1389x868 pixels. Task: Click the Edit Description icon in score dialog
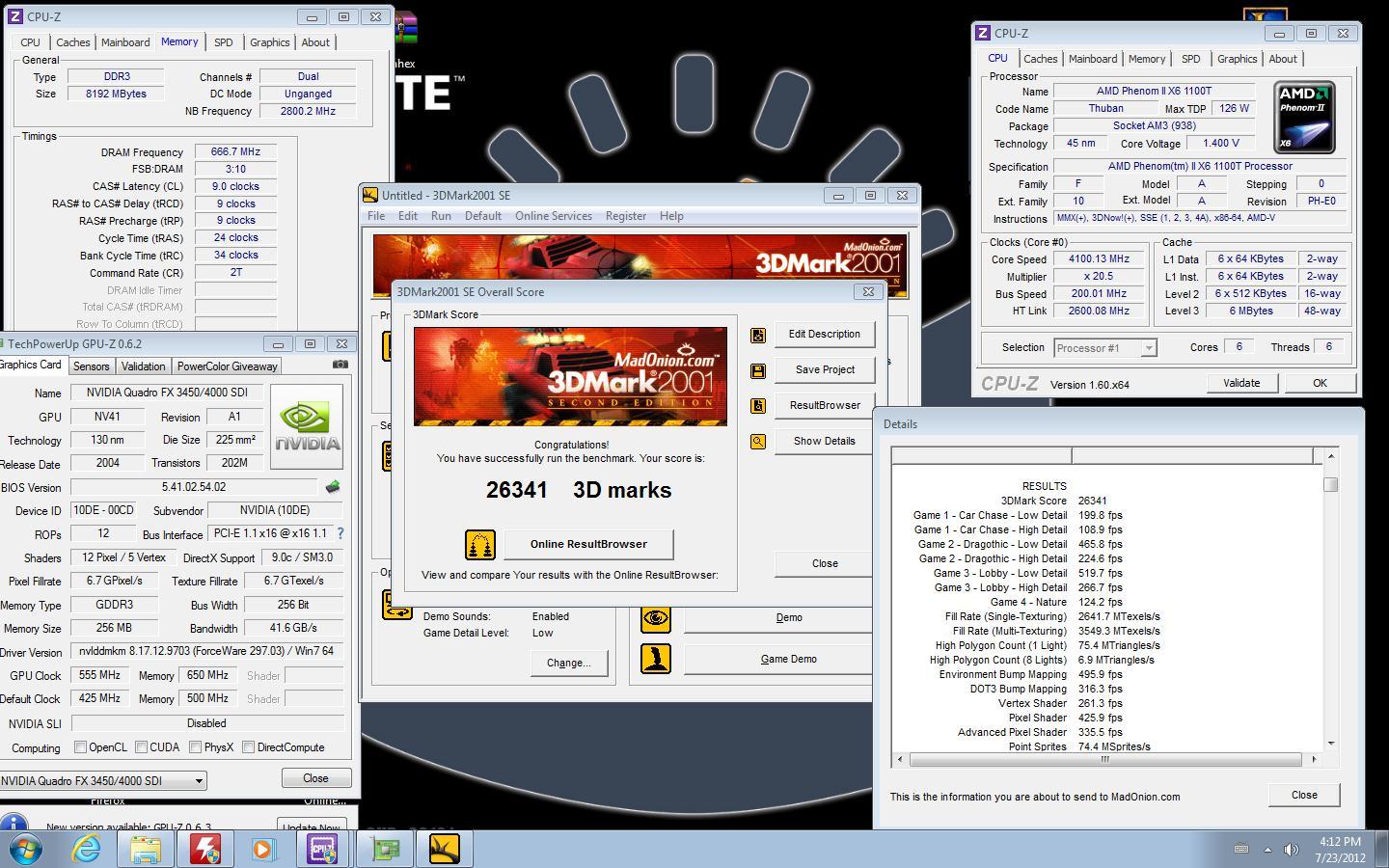click(758, 335)
